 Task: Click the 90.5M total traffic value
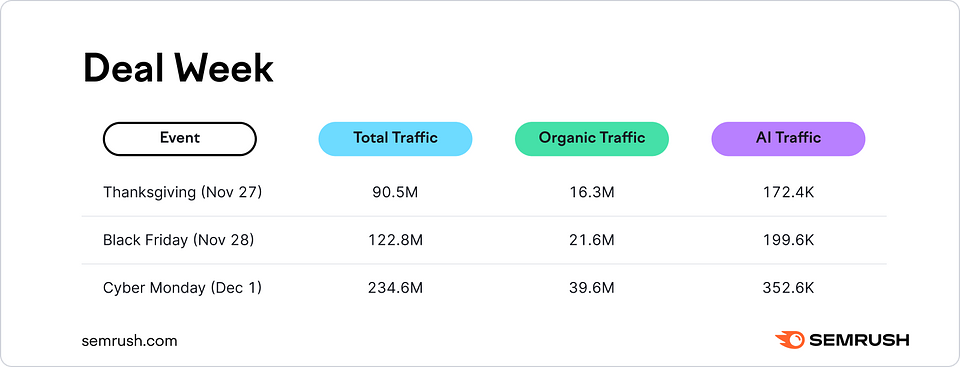click(x=395, y=192)
